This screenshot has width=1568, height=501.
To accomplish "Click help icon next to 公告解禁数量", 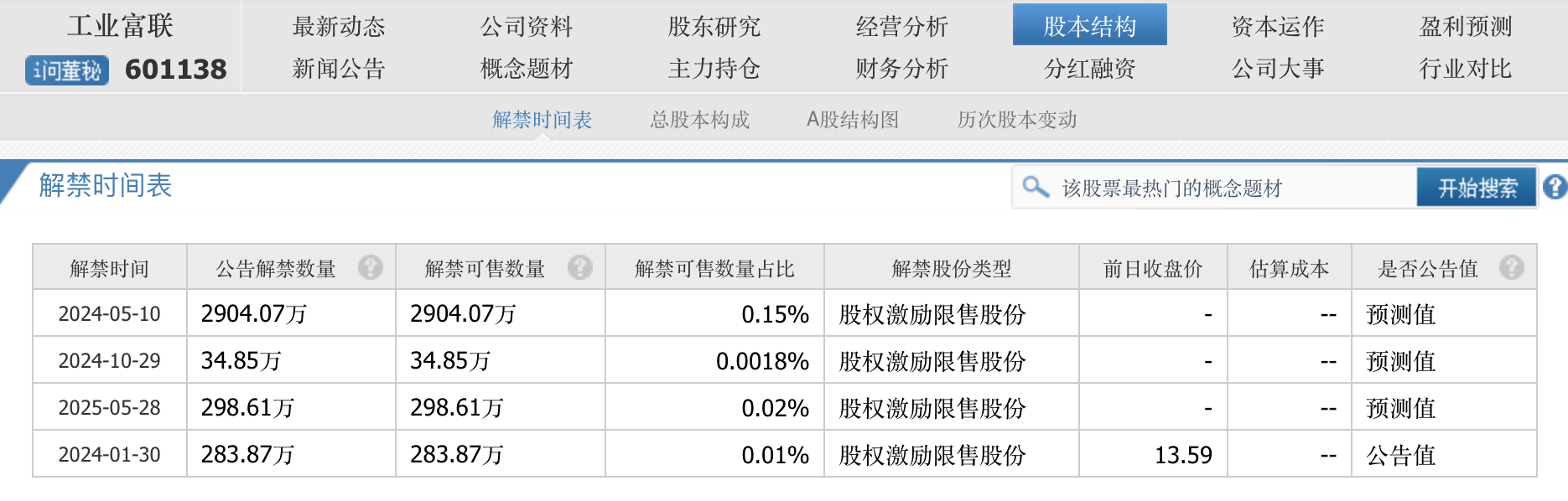I will [x=370, y=268].
